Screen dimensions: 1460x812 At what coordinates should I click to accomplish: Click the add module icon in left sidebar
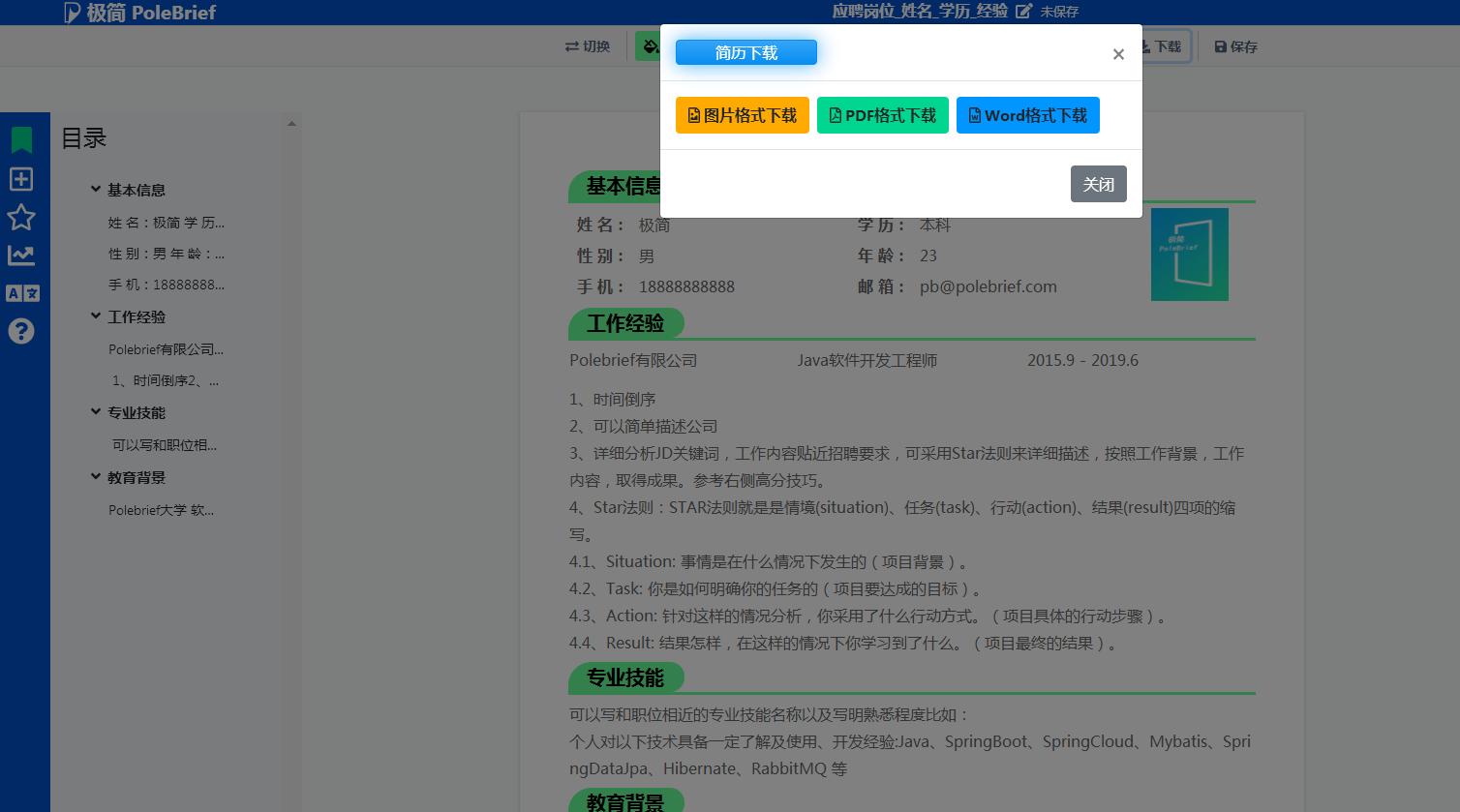pyautogui.click(x=21, y=178)
